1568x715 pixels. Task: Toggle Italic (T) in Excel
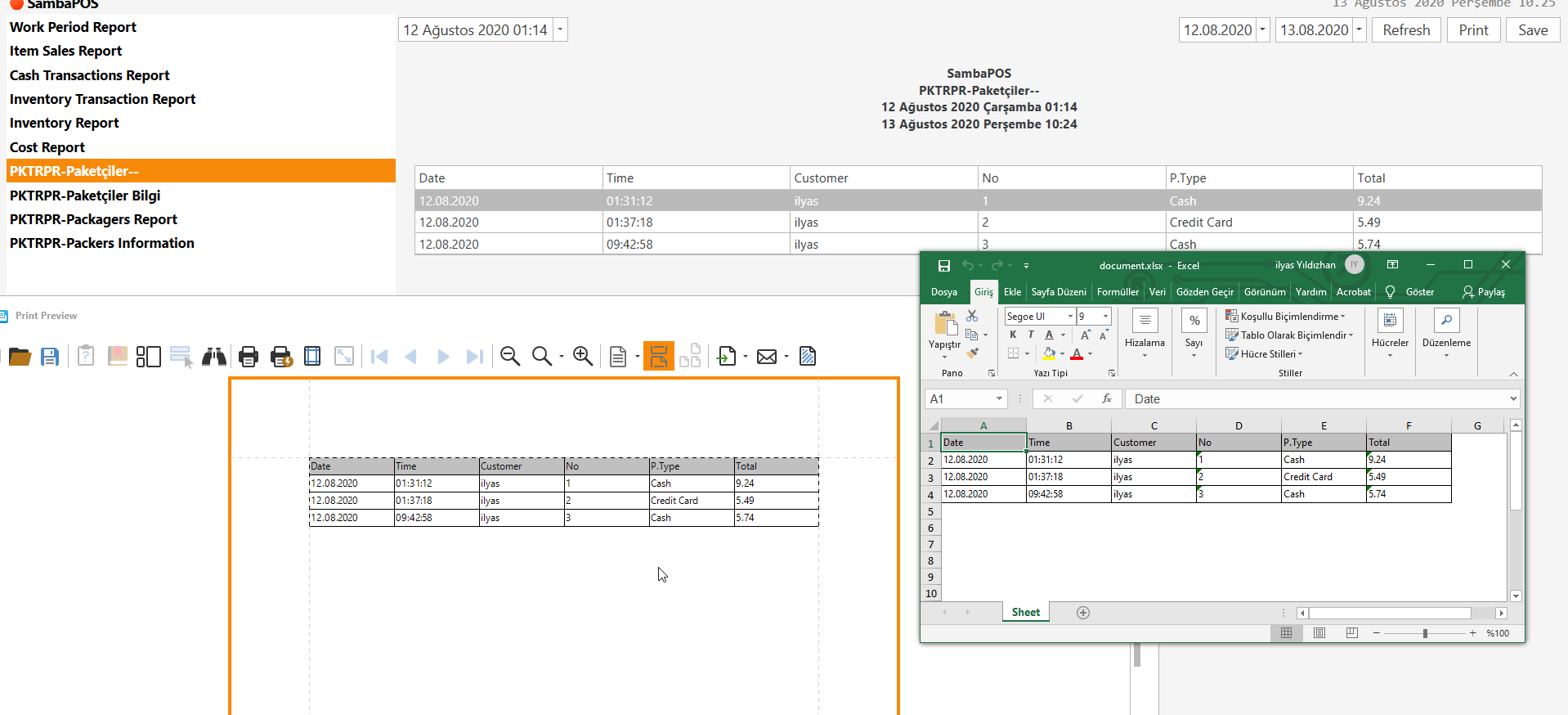[x=1031, y=335]
